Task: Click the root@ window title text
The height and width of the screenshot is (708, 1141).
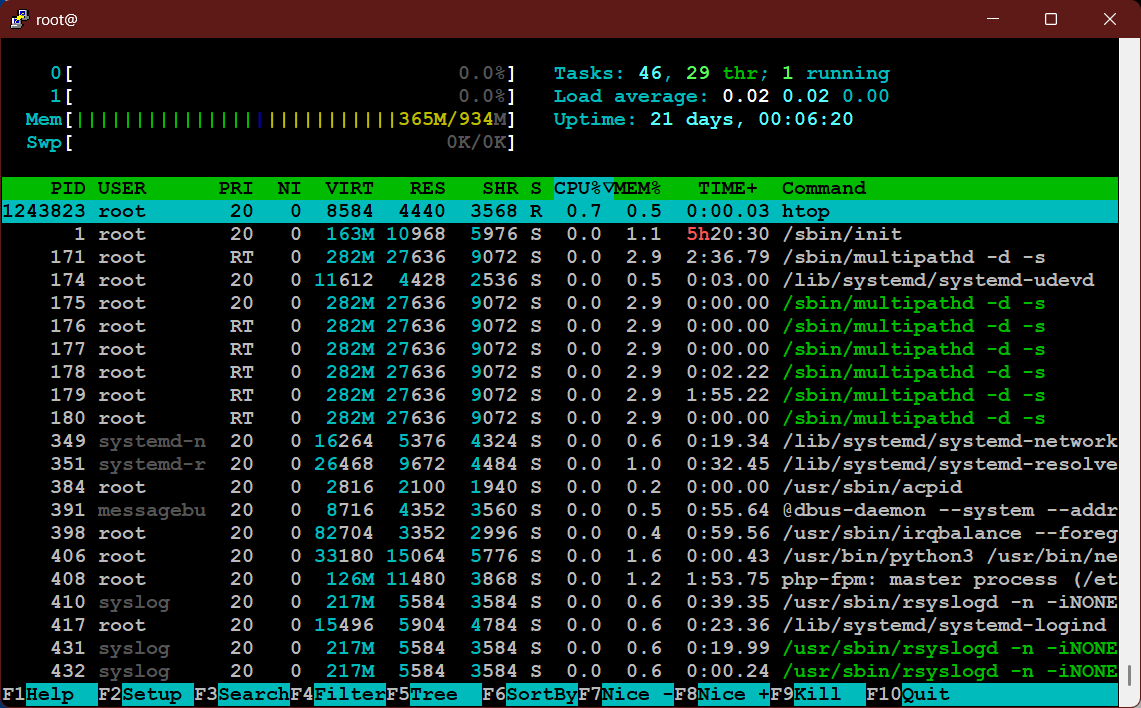Action: 57,20
